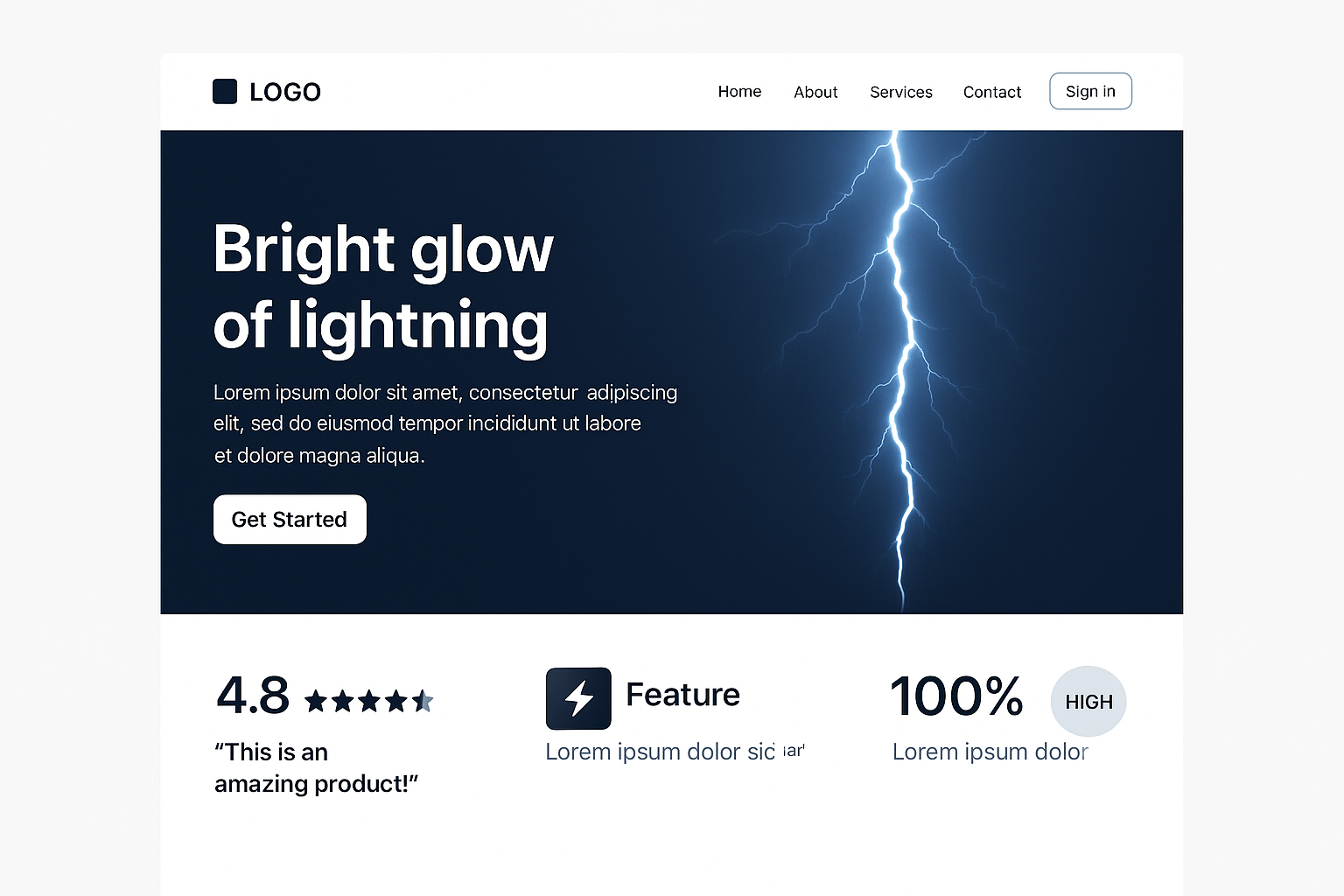Click the first rating star
The height and width of the screenshot is (896, 1344).
tap(316, 701)
